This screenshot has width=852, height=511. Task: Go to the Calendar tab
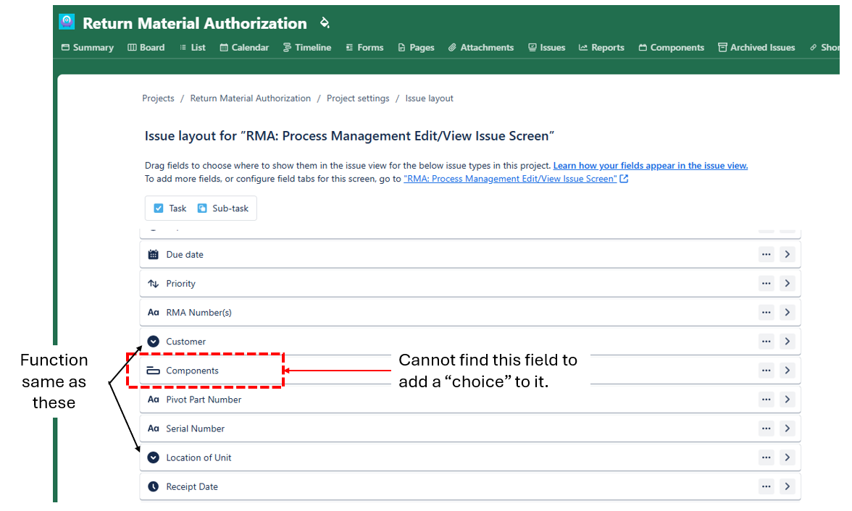tap(245, 48)
